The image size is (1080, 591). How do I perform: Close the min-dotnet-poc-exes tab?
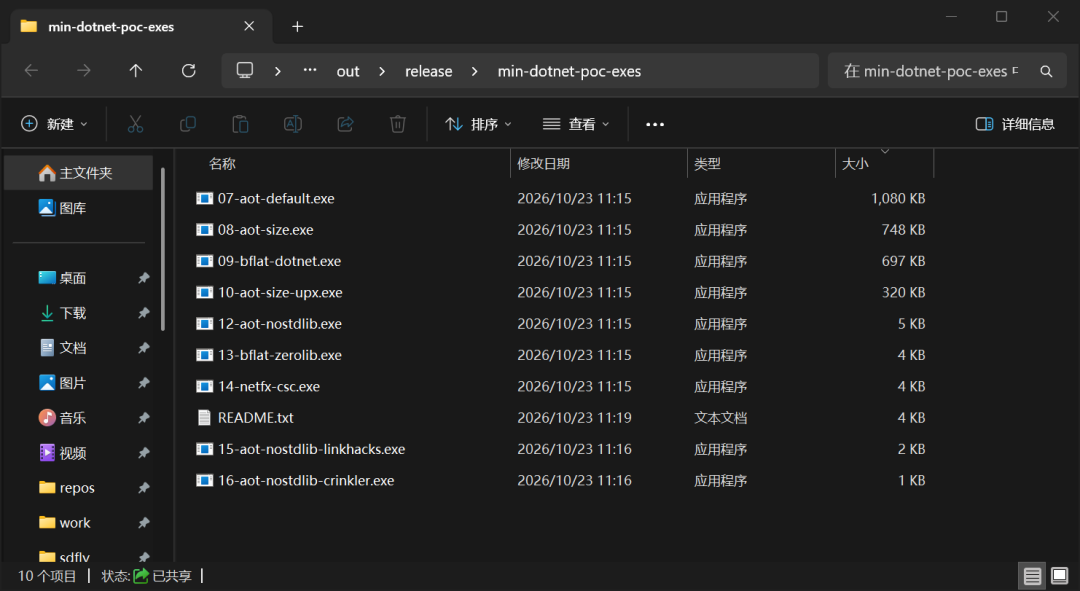tap(249, 26)
